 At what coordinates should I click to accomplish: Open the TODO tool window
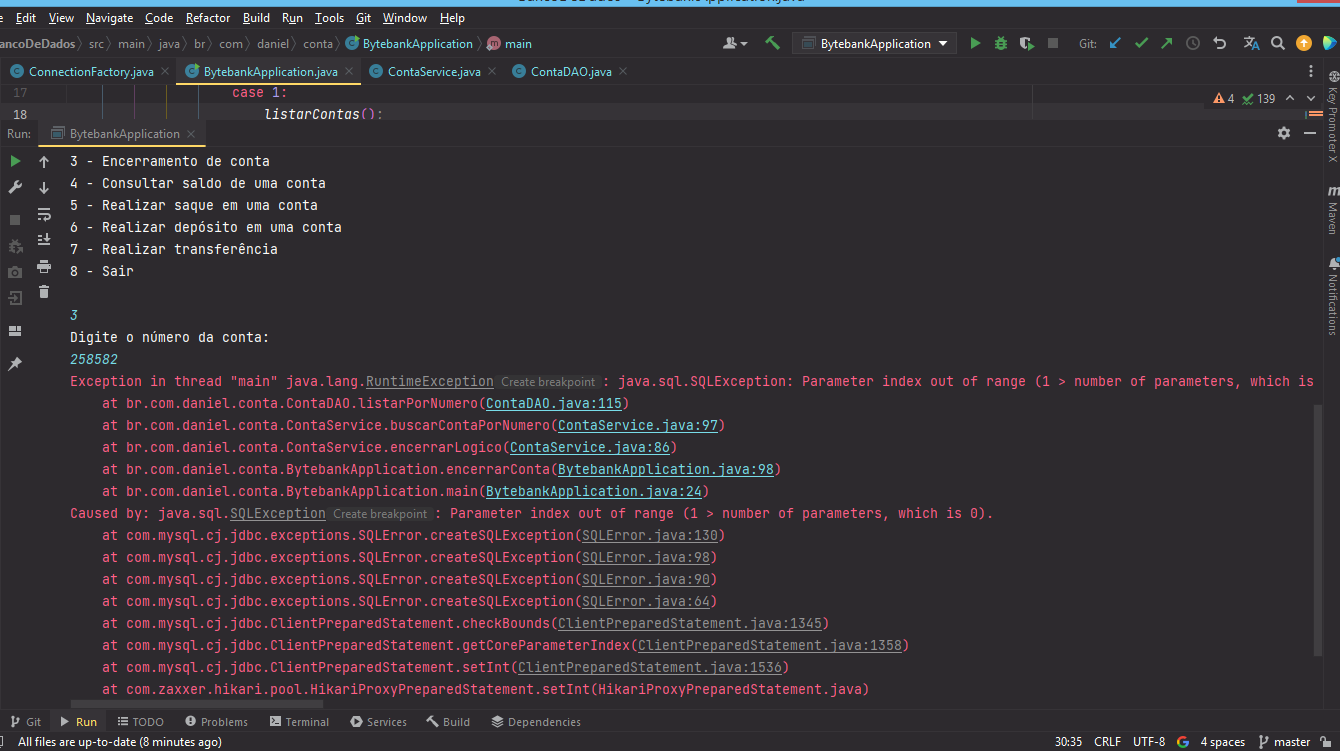coord(140,722)
